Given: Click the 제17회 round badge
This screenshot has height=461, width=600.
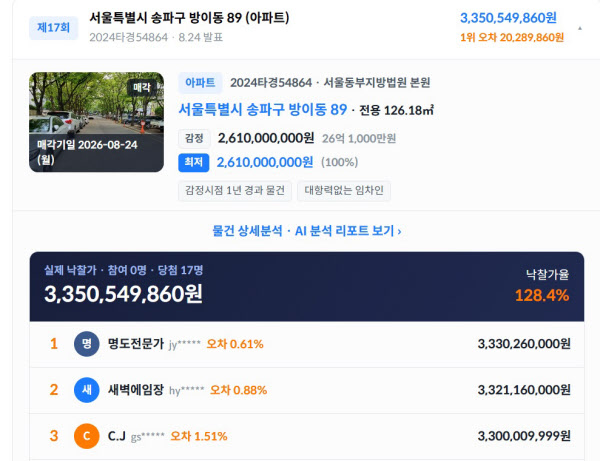Looking at the screenshot, I should click(54, 28).
